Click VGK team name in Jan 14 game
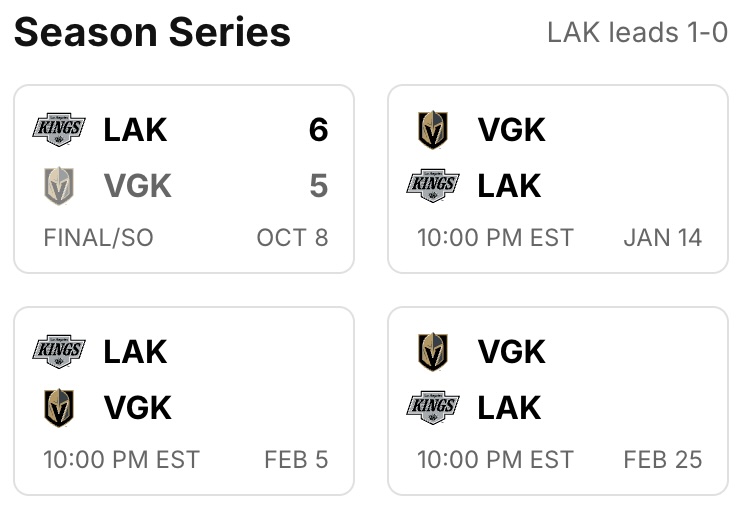754x512 pixels. [x=511, y=130]
